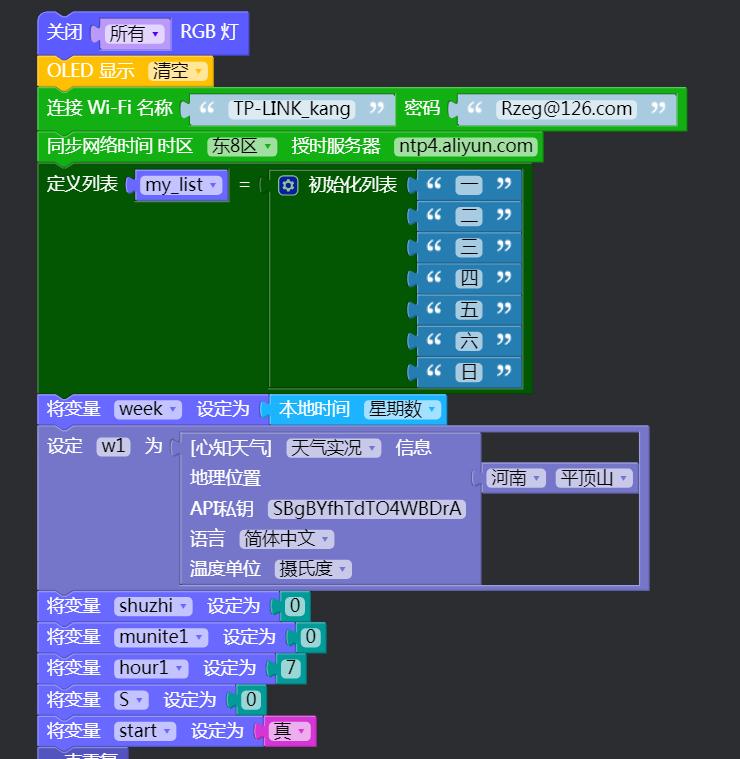Edit the Wi-Fi name TP-LINK_kang field
The image size is (740, 759).
click(x=292, y=108)
